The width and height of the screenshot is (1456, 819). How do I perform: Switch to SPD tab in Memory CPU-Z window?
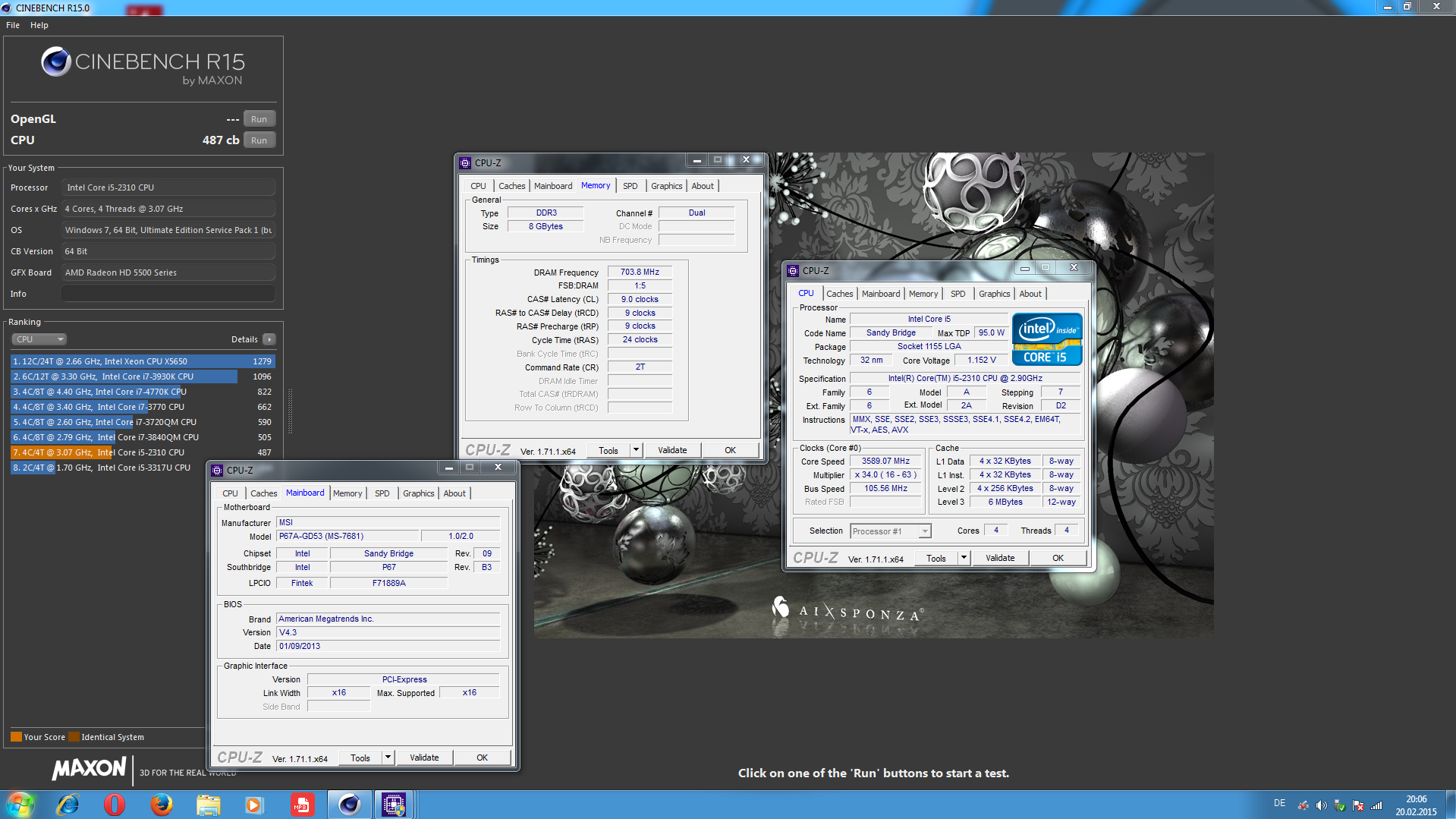[x=631, y=186]
